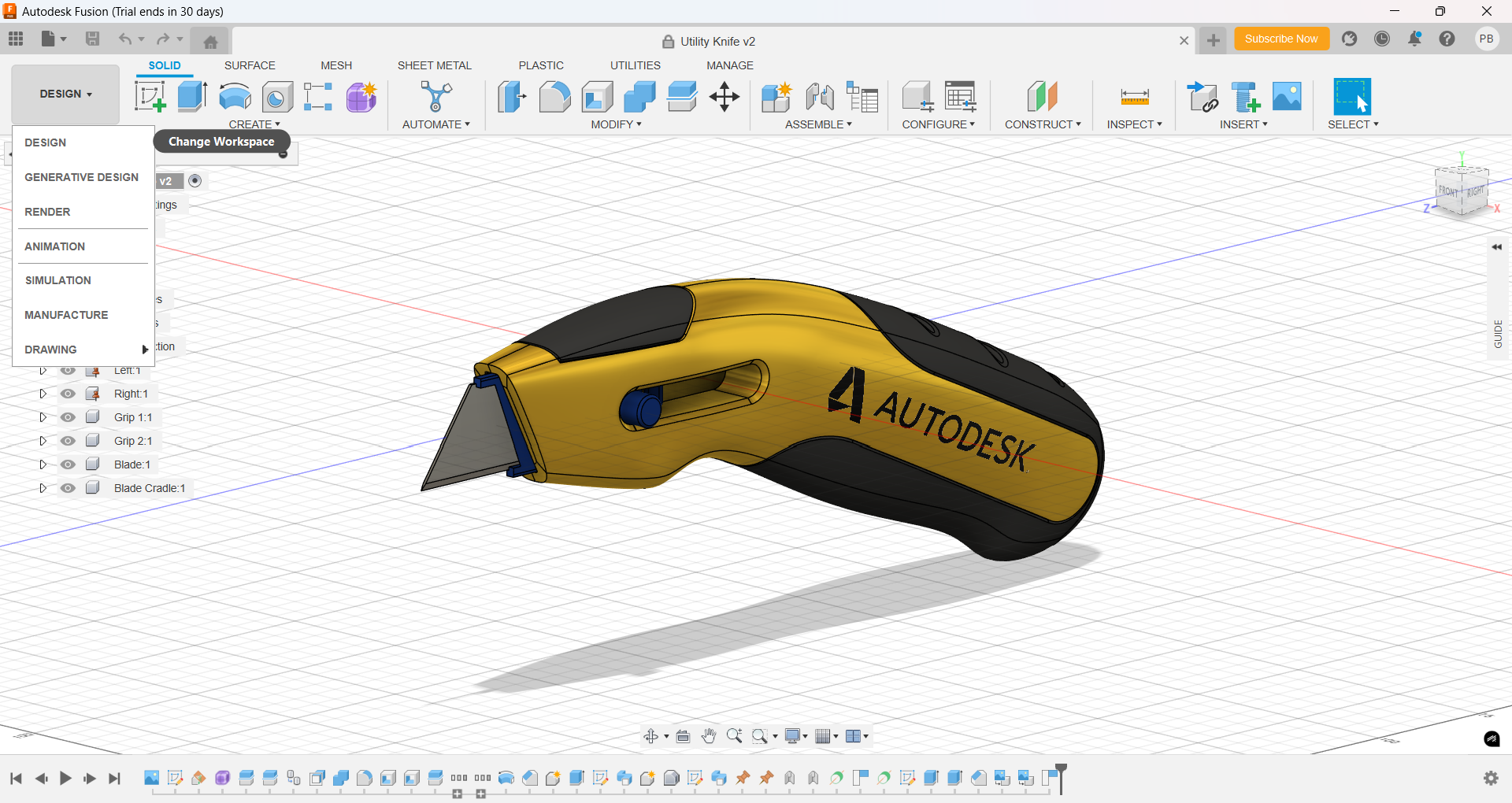Open the CONSTRUCT dropdown menu

coord(1043,124)
